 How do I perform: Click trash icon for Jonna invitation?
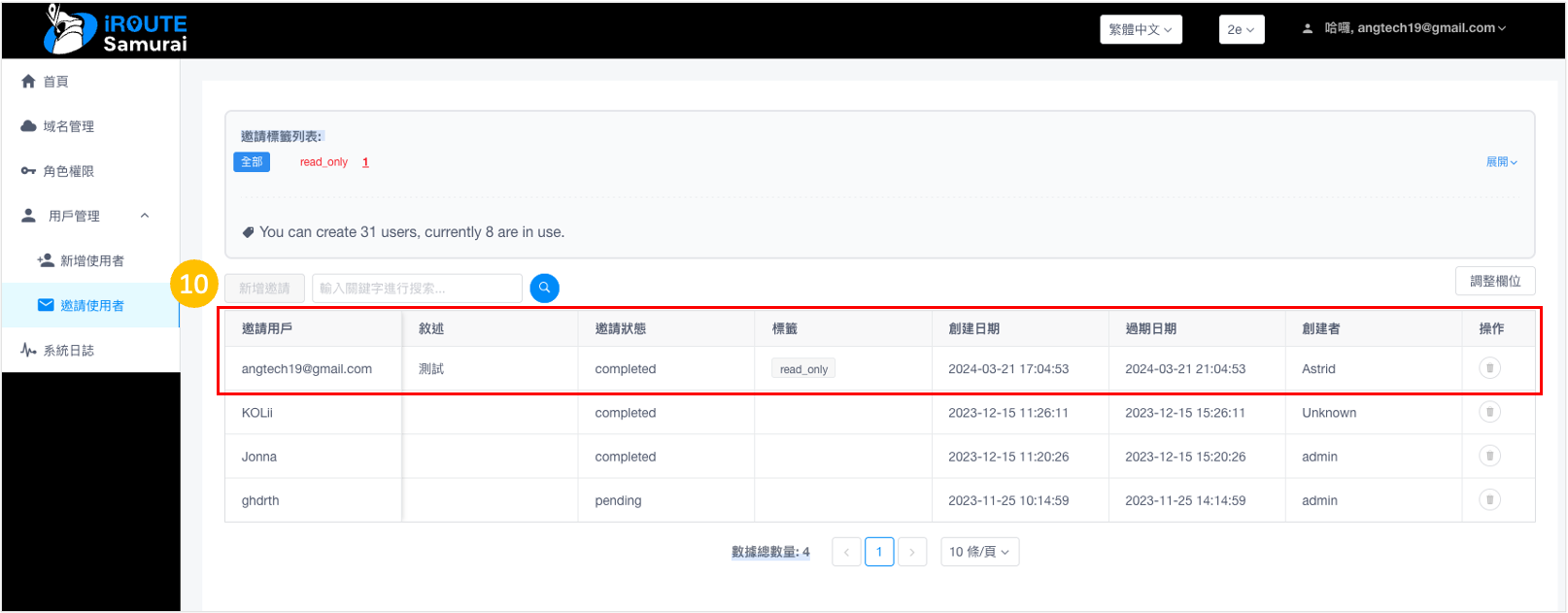1489,456
